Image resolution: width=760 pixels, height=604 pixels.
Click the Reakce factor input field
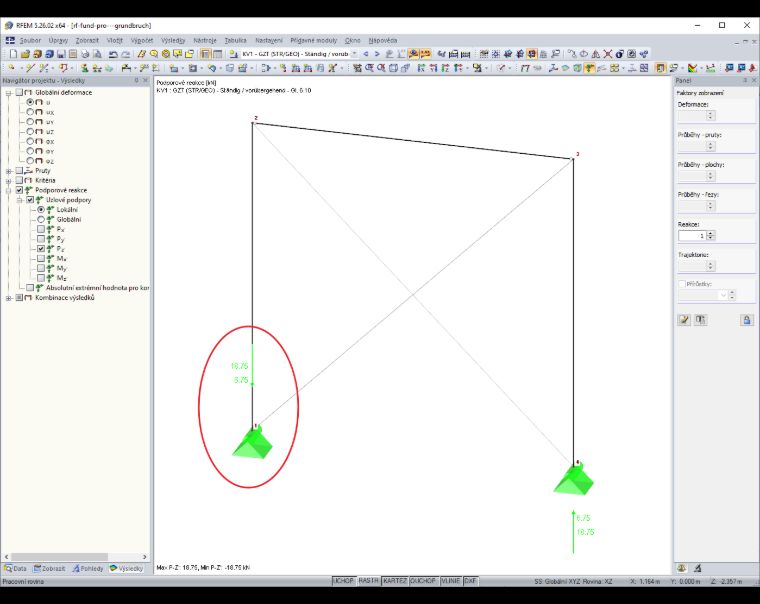tap(692, 236)
